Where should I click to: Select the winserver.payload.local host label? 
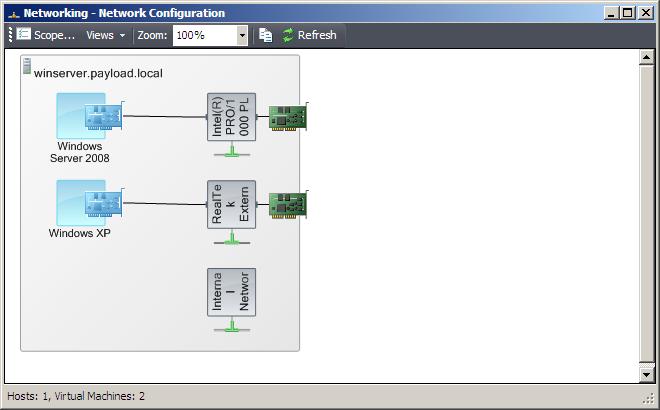click(x=98, y=74)
